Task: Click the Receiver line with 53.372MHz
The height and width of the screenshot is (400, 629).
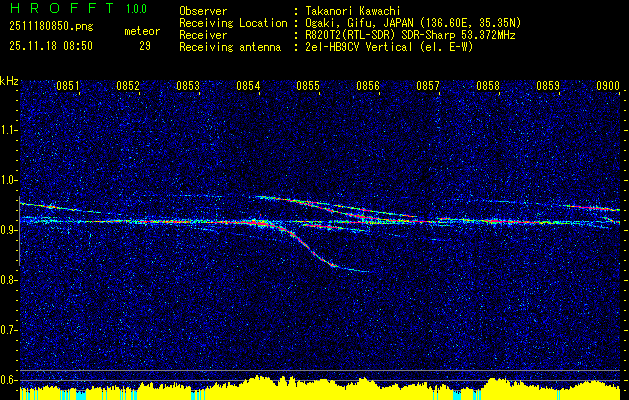Action: pos(410,35)
